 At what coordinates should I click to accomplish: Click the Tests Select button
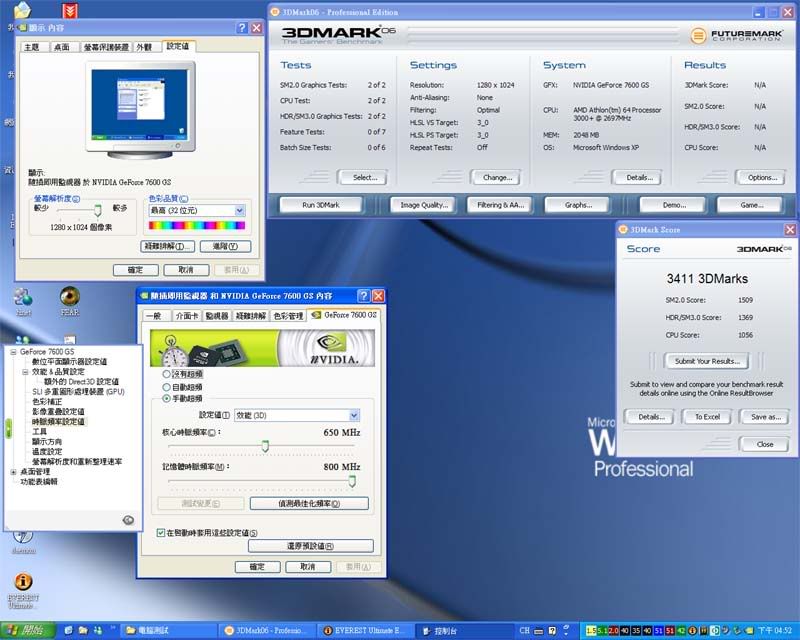click(x=365, y=178)
